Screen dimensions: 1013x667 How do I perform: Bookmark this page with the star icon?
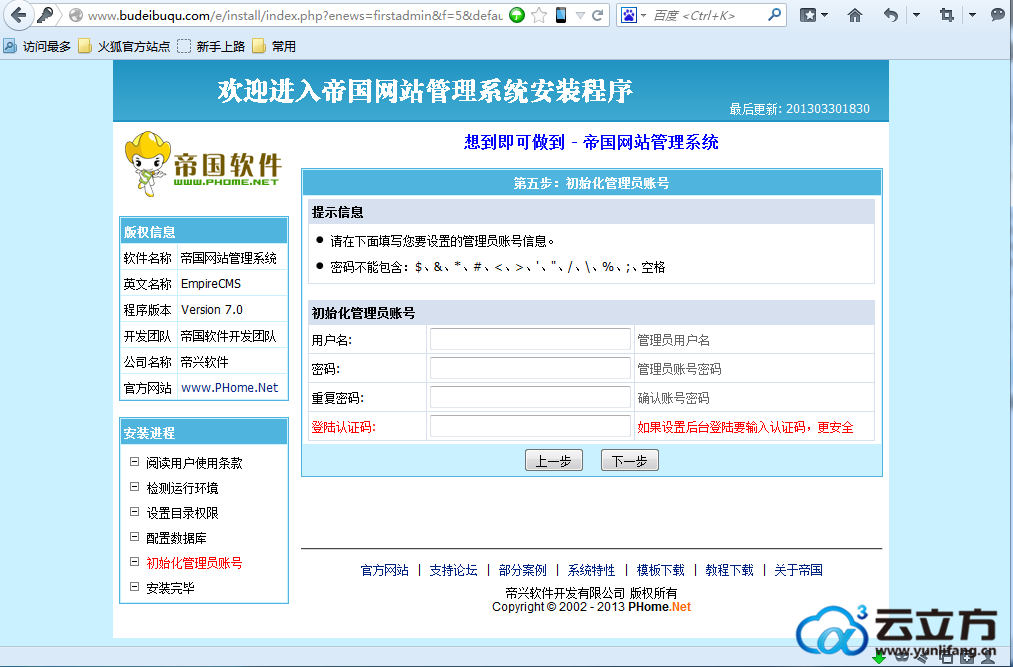539,16
